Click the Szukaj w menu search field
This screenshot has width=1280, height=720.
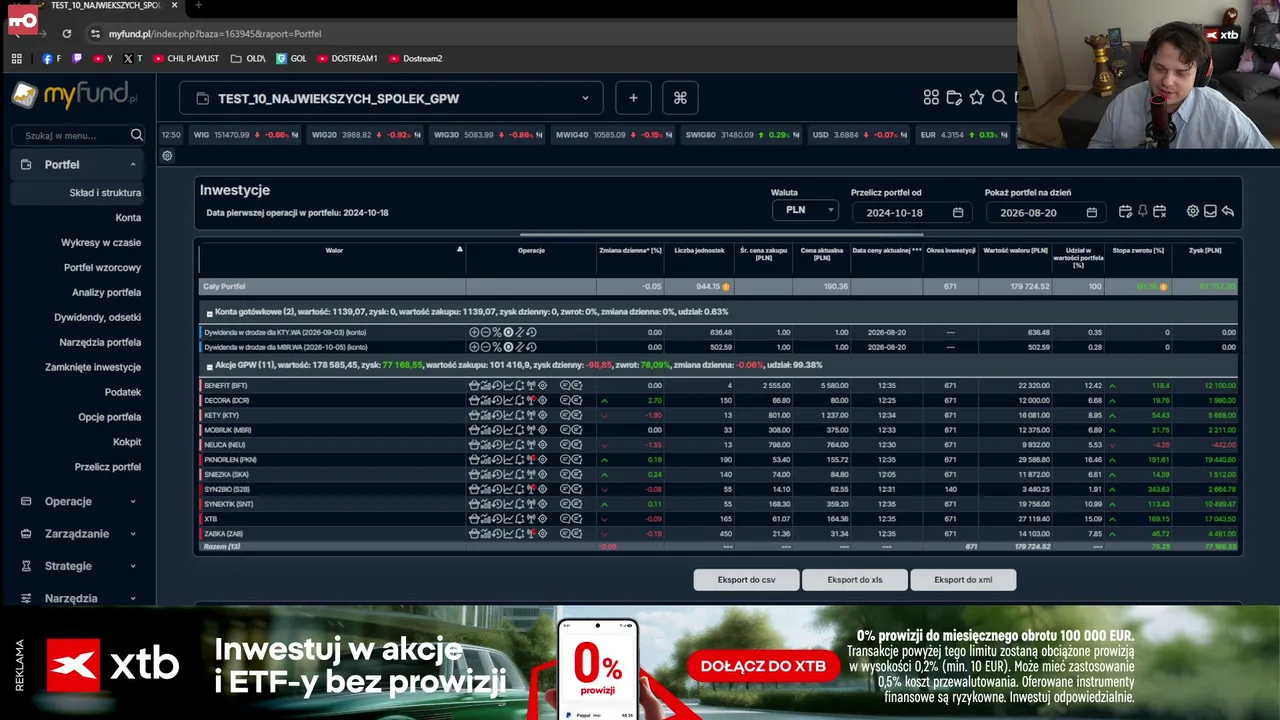tap(77, 135)
